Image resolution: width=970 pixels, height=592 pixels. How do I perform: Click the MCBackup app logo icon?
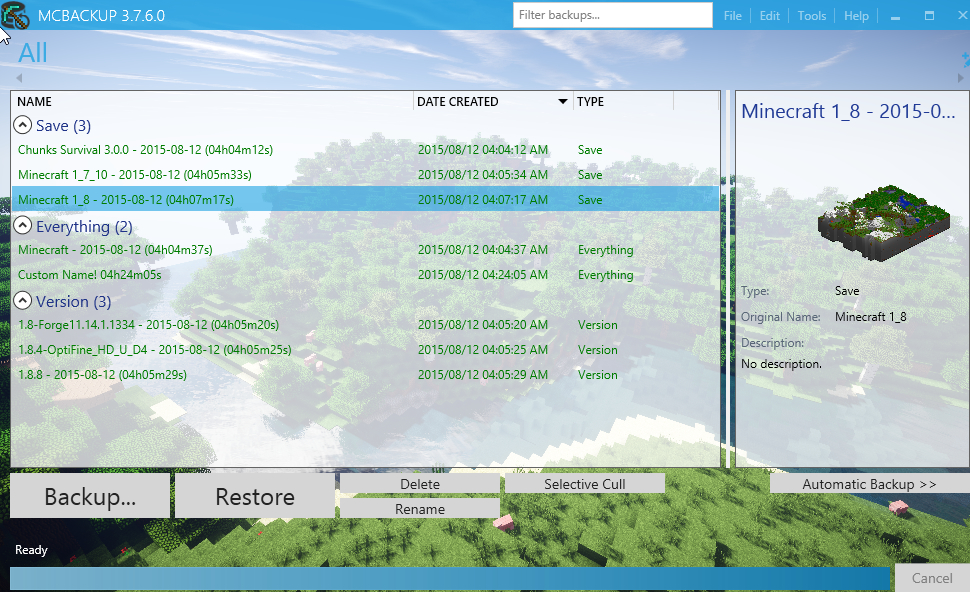point(15,15)
